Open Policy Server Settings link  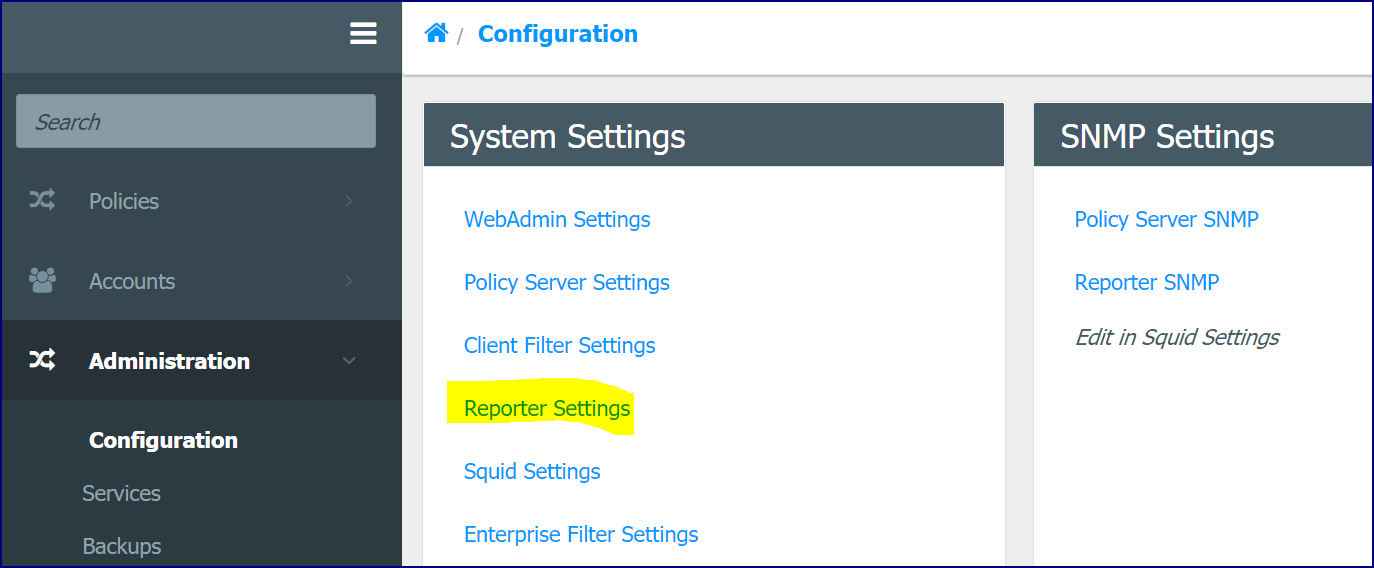tap(567, 282)
